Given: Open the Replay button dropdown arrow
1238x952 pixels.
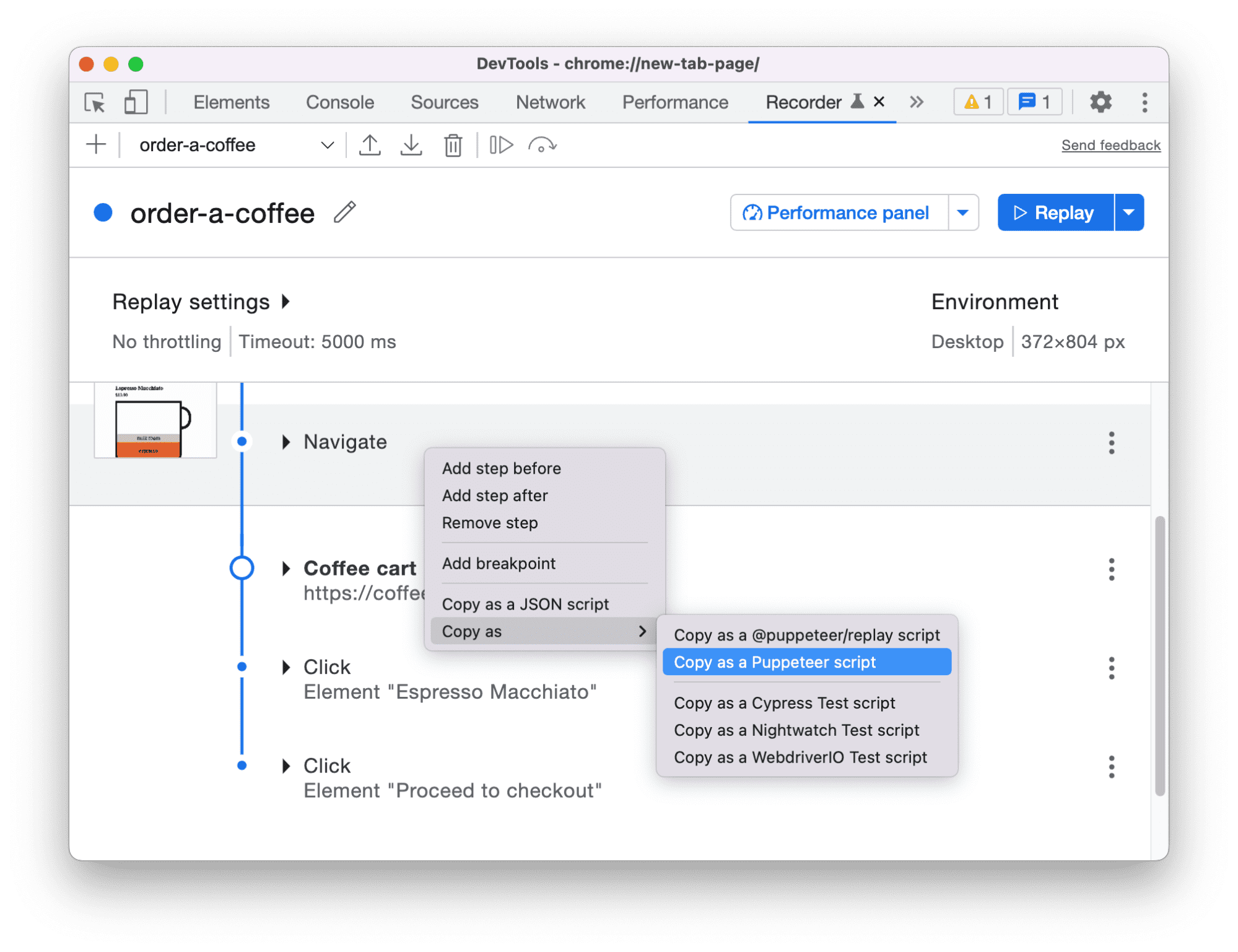Looking at the screenshot, I should tap(1131, 212).
